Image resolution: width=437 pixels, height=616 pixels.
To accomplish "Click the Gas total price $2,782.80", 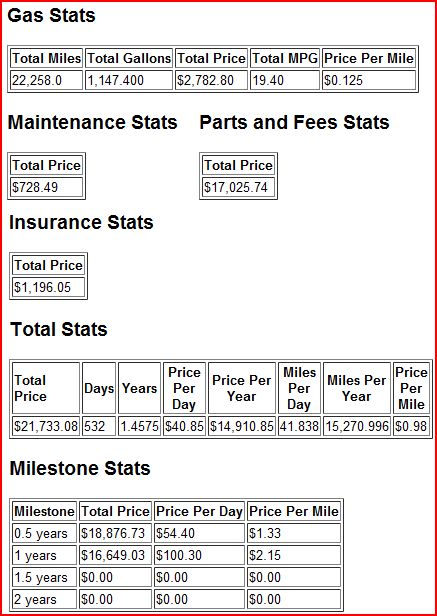I will pyautogui.click(x=211, y=81).
